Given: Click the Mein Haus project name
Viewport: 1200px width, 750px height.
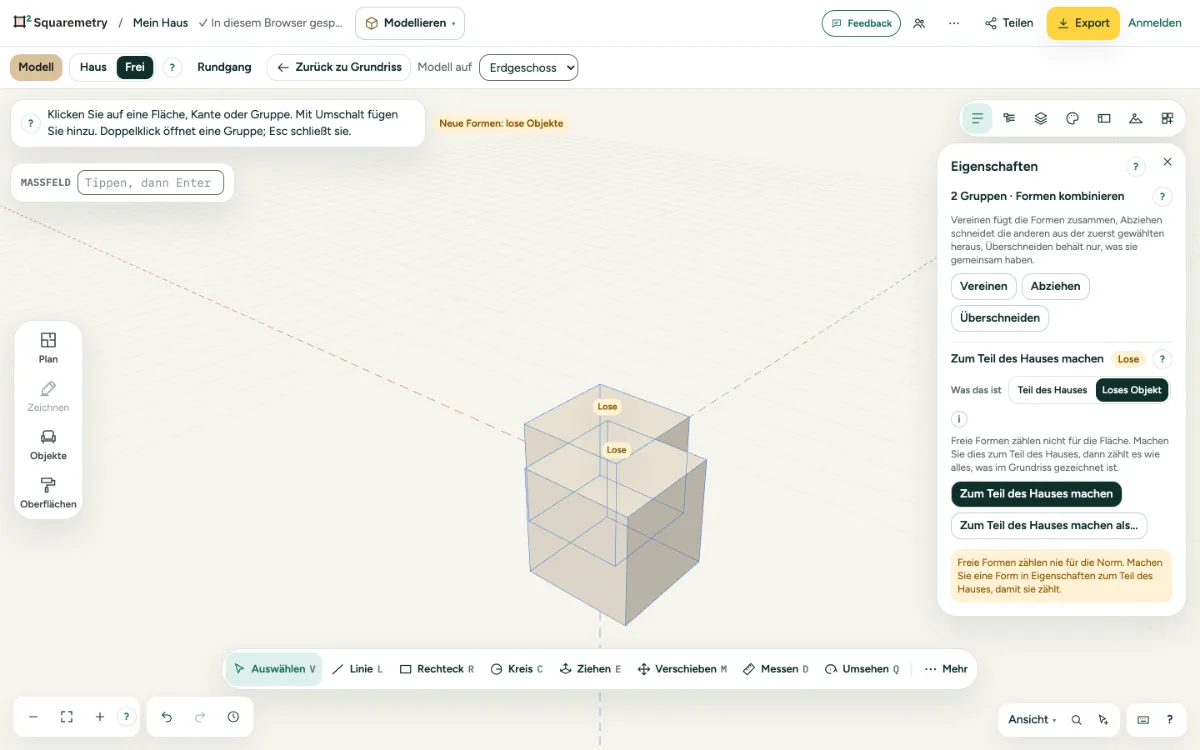Looking at the screenshot, I should [161, 23].
